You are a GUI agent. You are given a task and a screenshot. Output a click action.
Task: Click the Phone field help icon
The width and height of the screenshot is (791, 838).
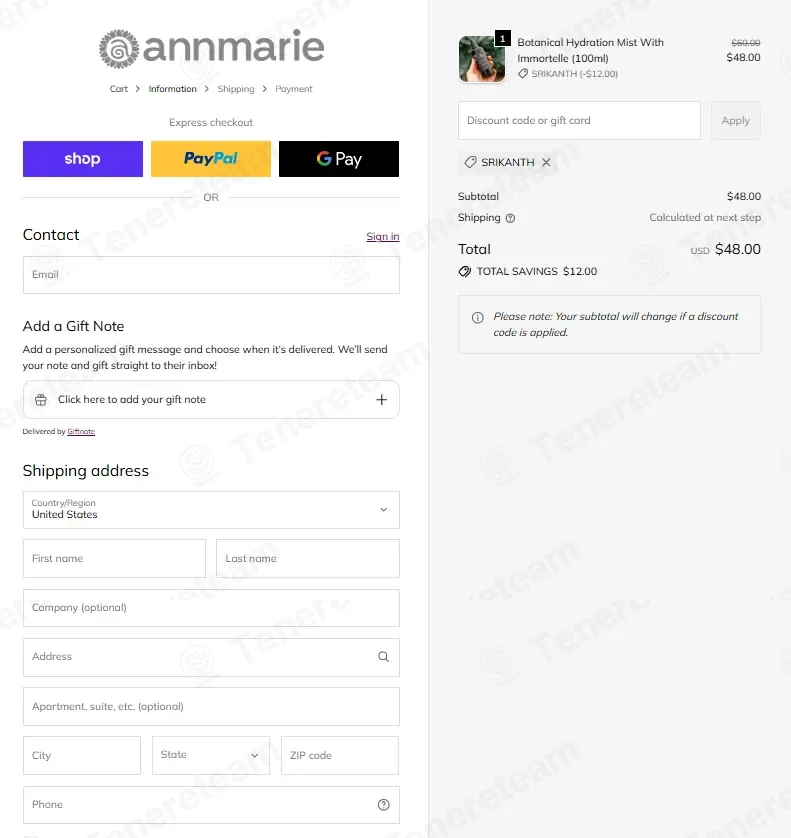click(383, 805)
